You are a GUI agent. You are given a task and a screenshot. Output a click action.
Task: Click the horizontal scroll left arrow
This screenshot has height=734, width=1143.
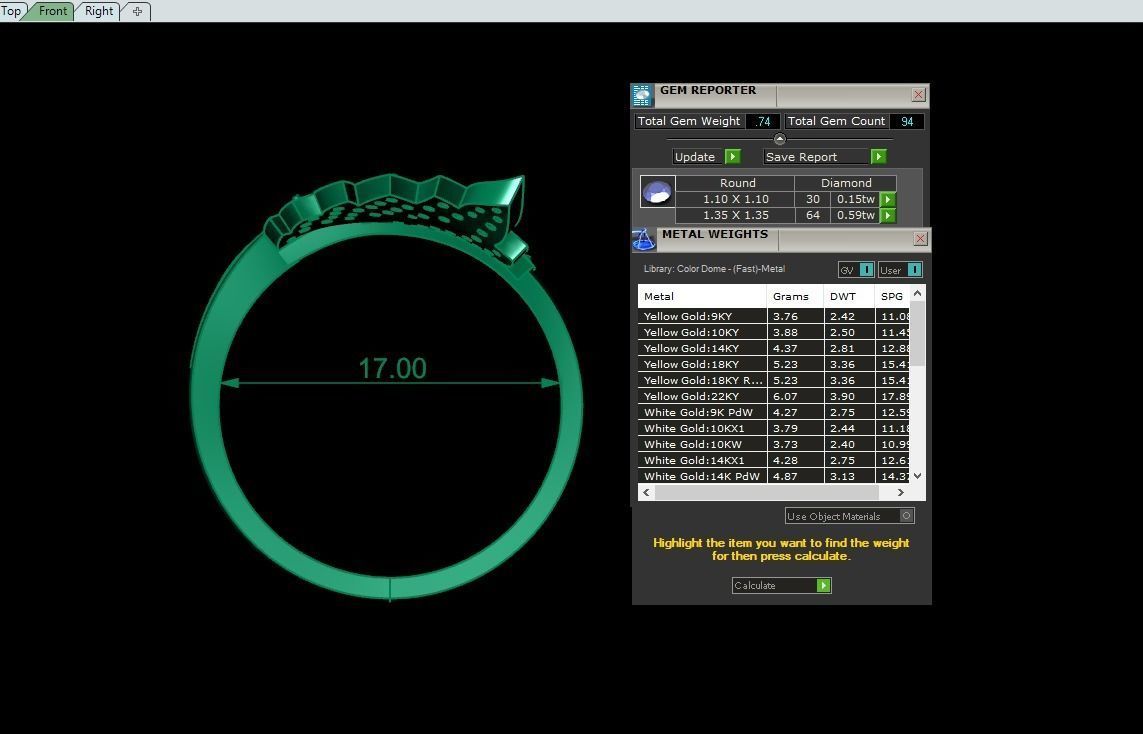pos(646,492)
